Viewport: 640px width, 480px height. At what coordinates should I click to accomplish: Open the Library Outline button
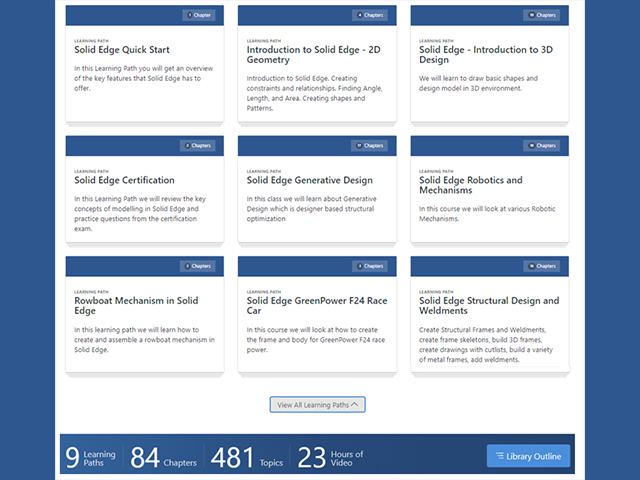click(x=528, y=457)
